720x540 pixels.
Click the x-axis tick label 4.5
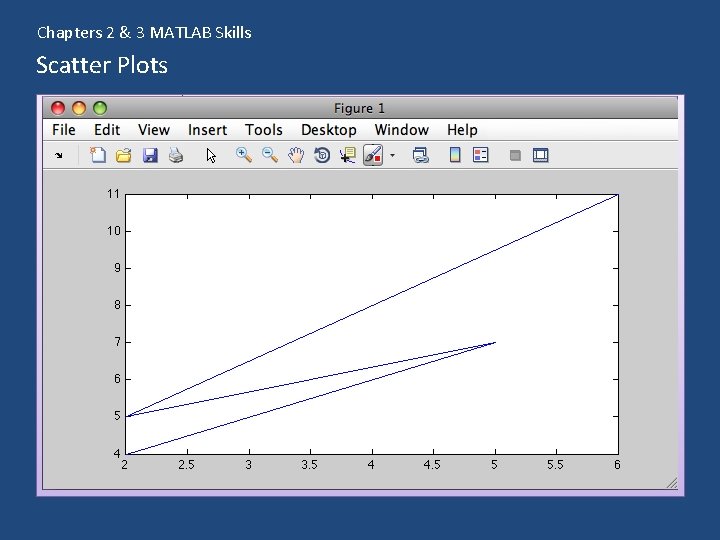[432, 465]
